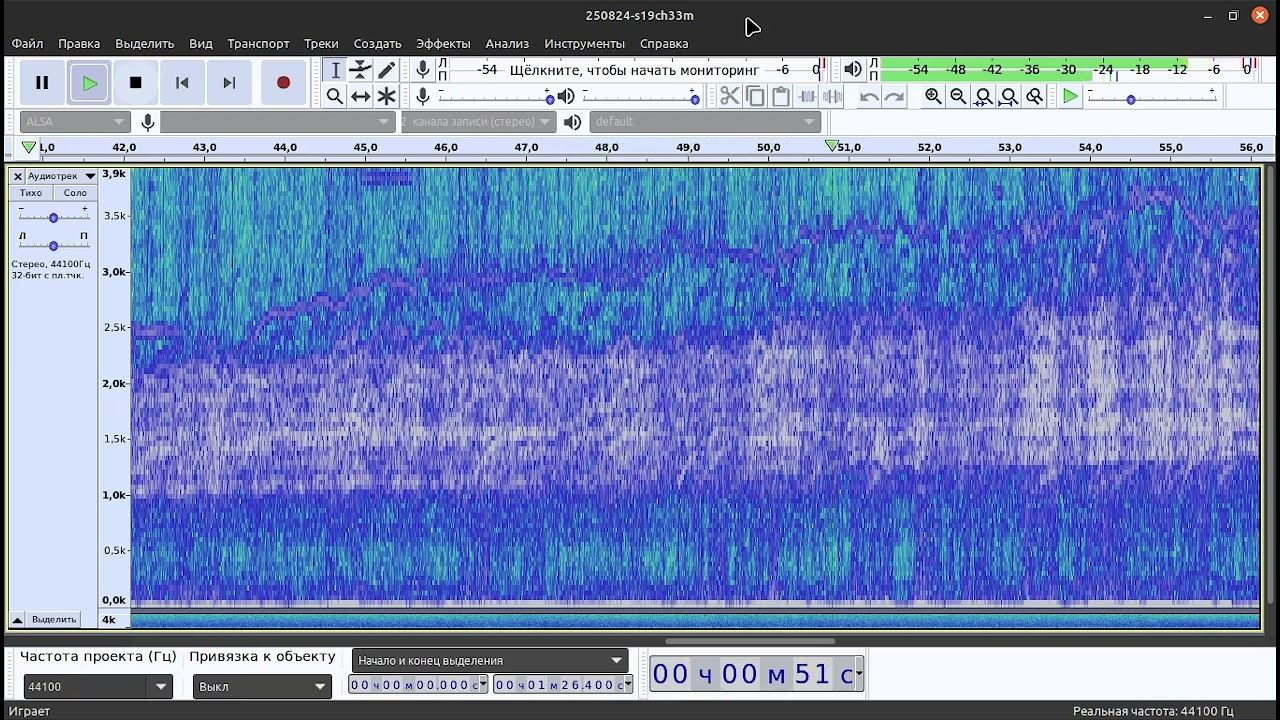Select the Multi-tool asterisk icon

pyautogui.click(x=387, y=96)
